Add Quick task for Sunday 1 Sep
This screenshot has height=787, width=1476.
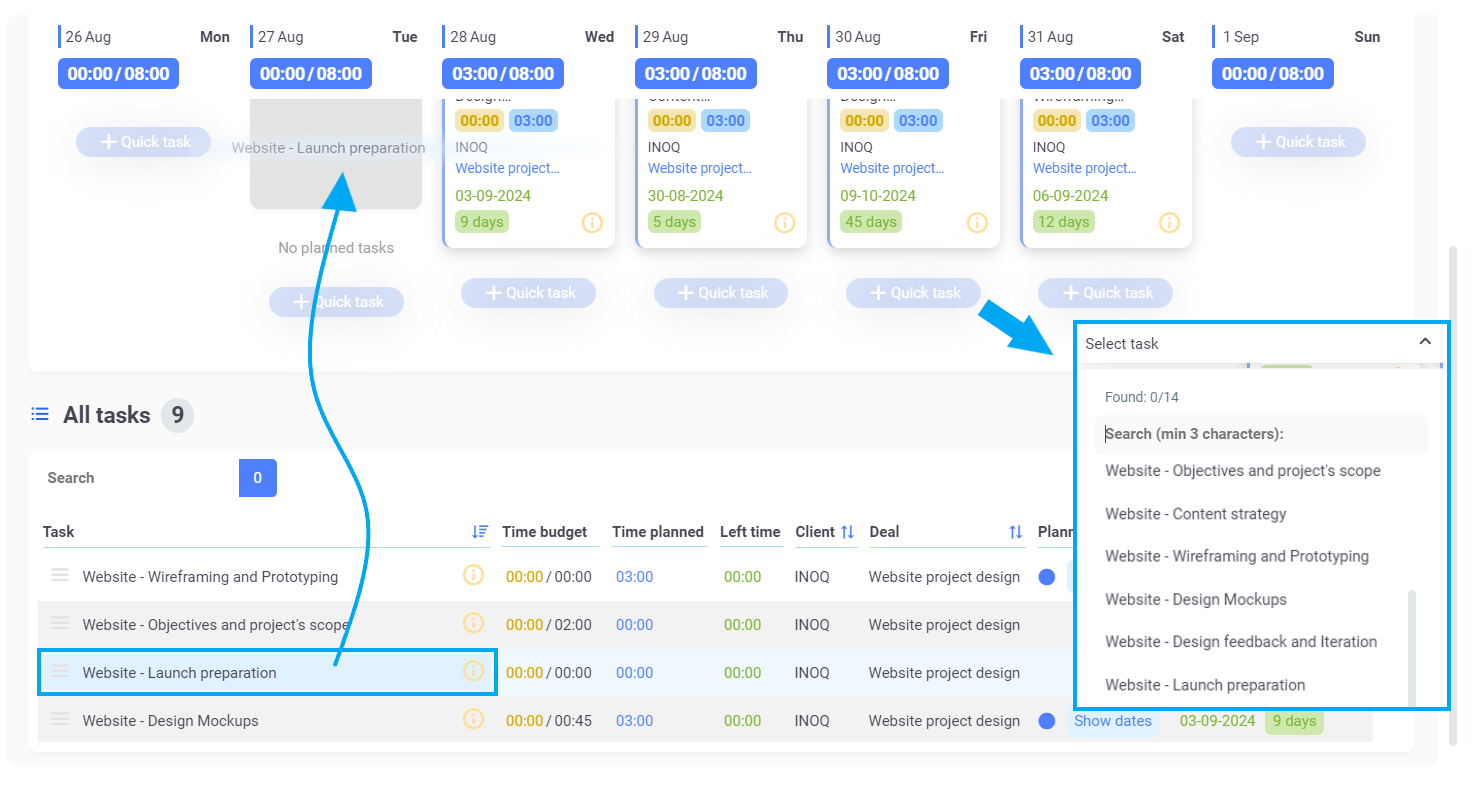[x=1298, y=142]
